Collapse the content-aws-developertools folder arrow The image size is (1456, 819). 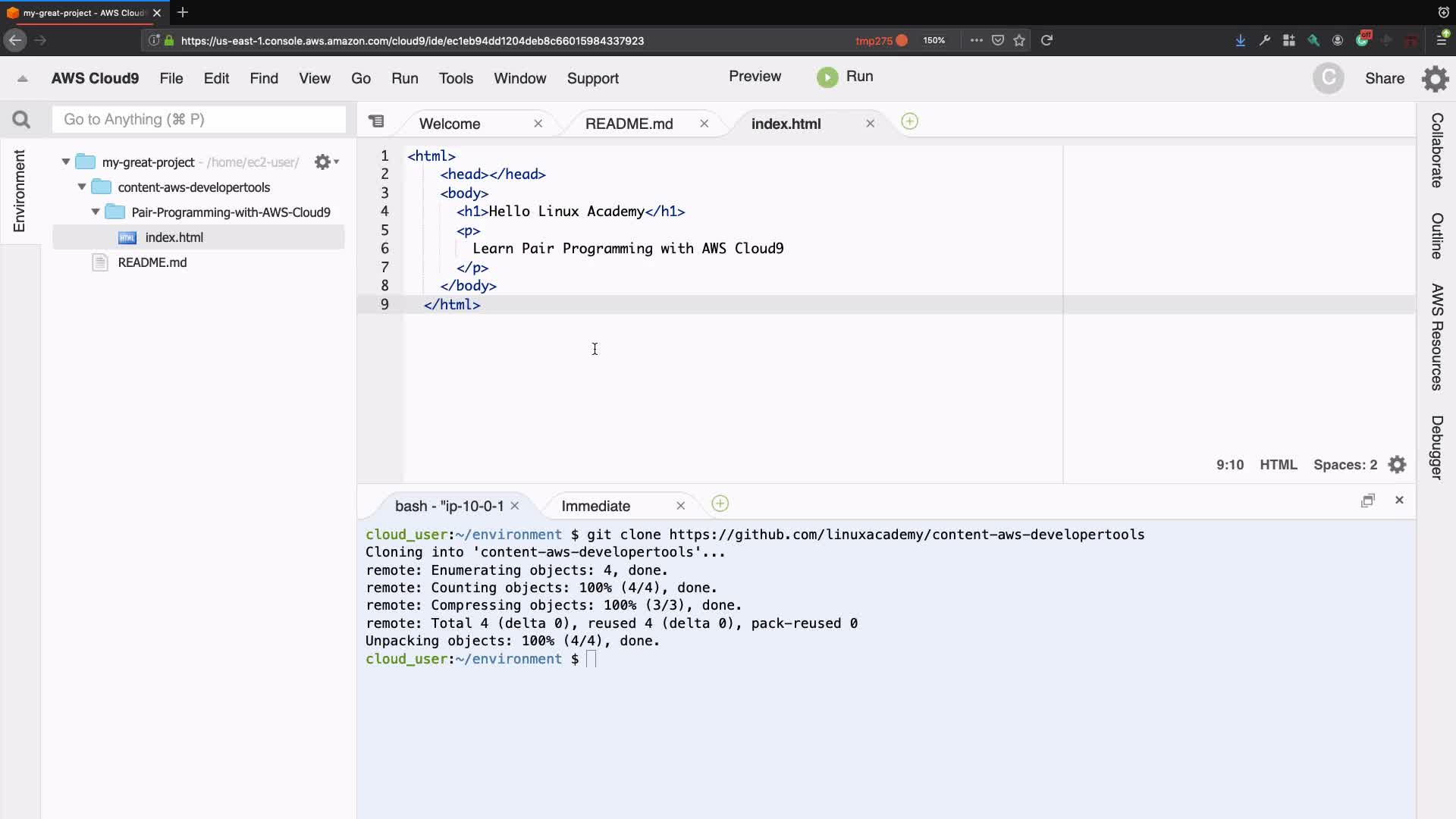(x=82, y=187)
